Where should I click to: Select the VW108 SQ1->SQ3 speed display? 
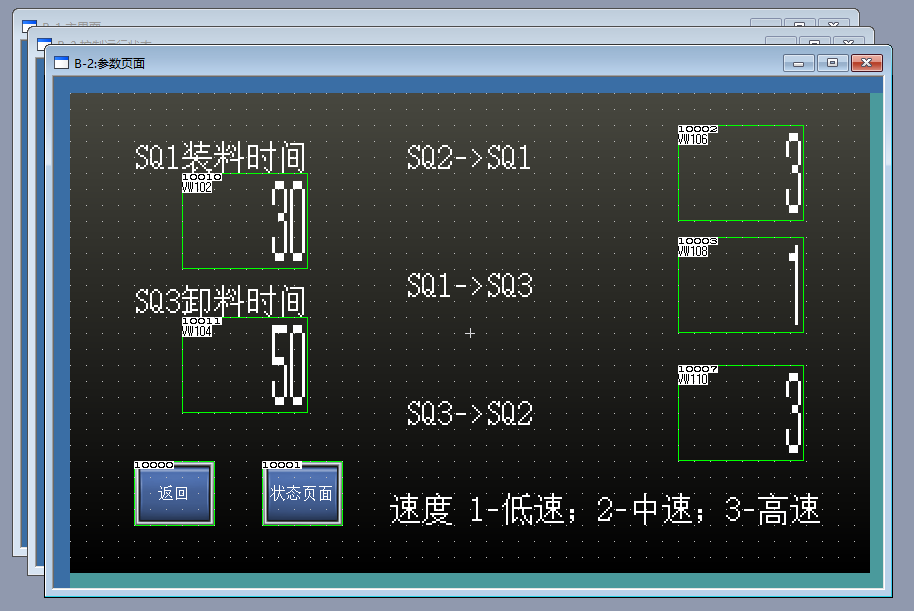pyautogui.click(x=740, y=286)
